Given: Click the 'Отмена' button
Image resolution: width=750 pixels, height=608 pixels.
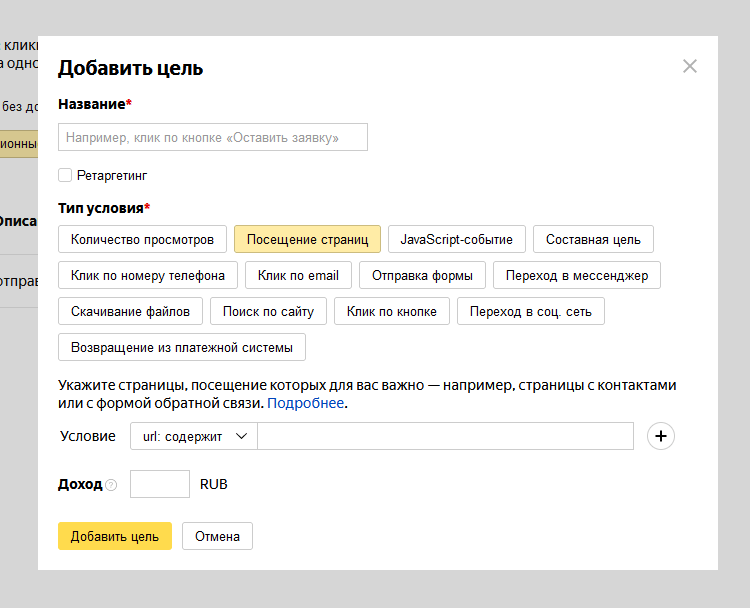Looking at the screenshot, I should pos(217,536).
